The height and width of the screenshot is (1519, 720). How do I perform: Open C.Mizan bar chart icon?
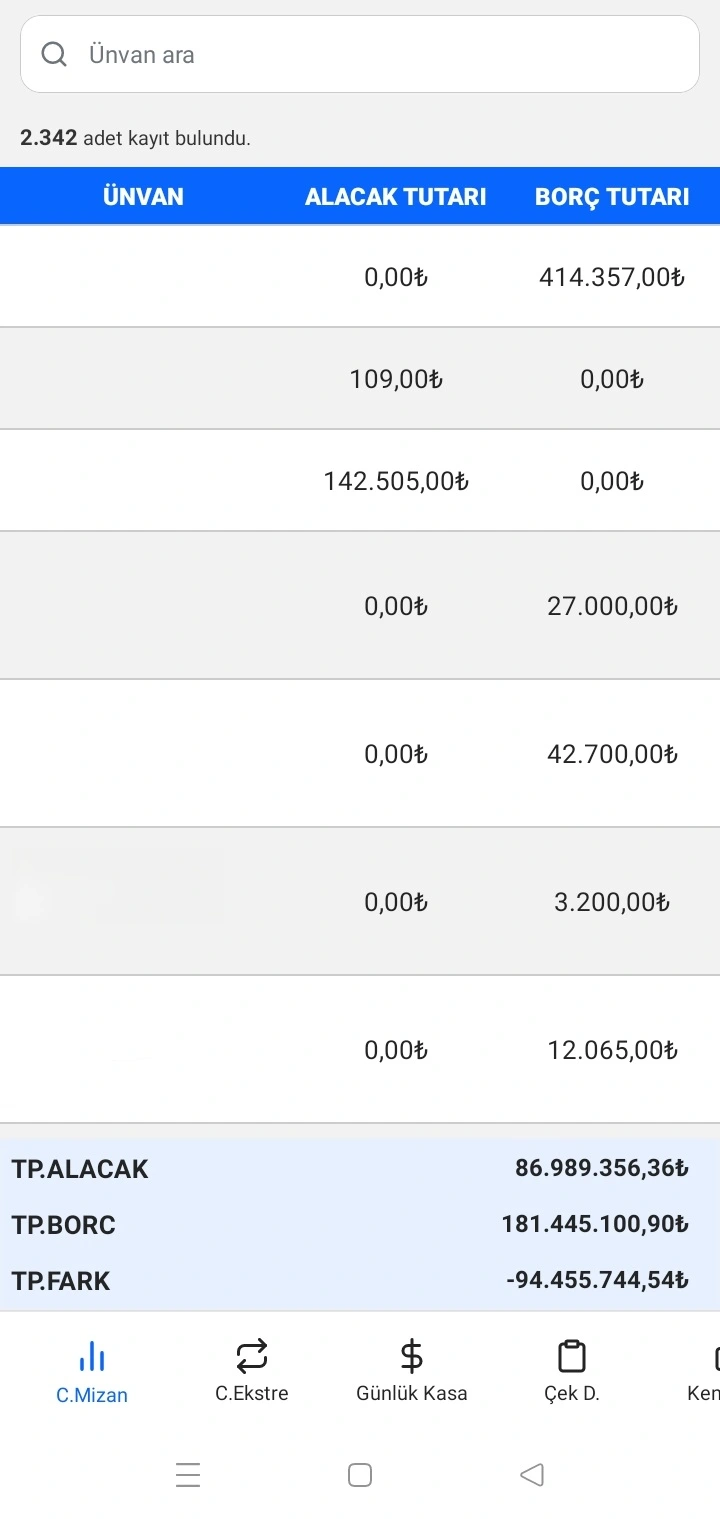[x=92, y=1357]
